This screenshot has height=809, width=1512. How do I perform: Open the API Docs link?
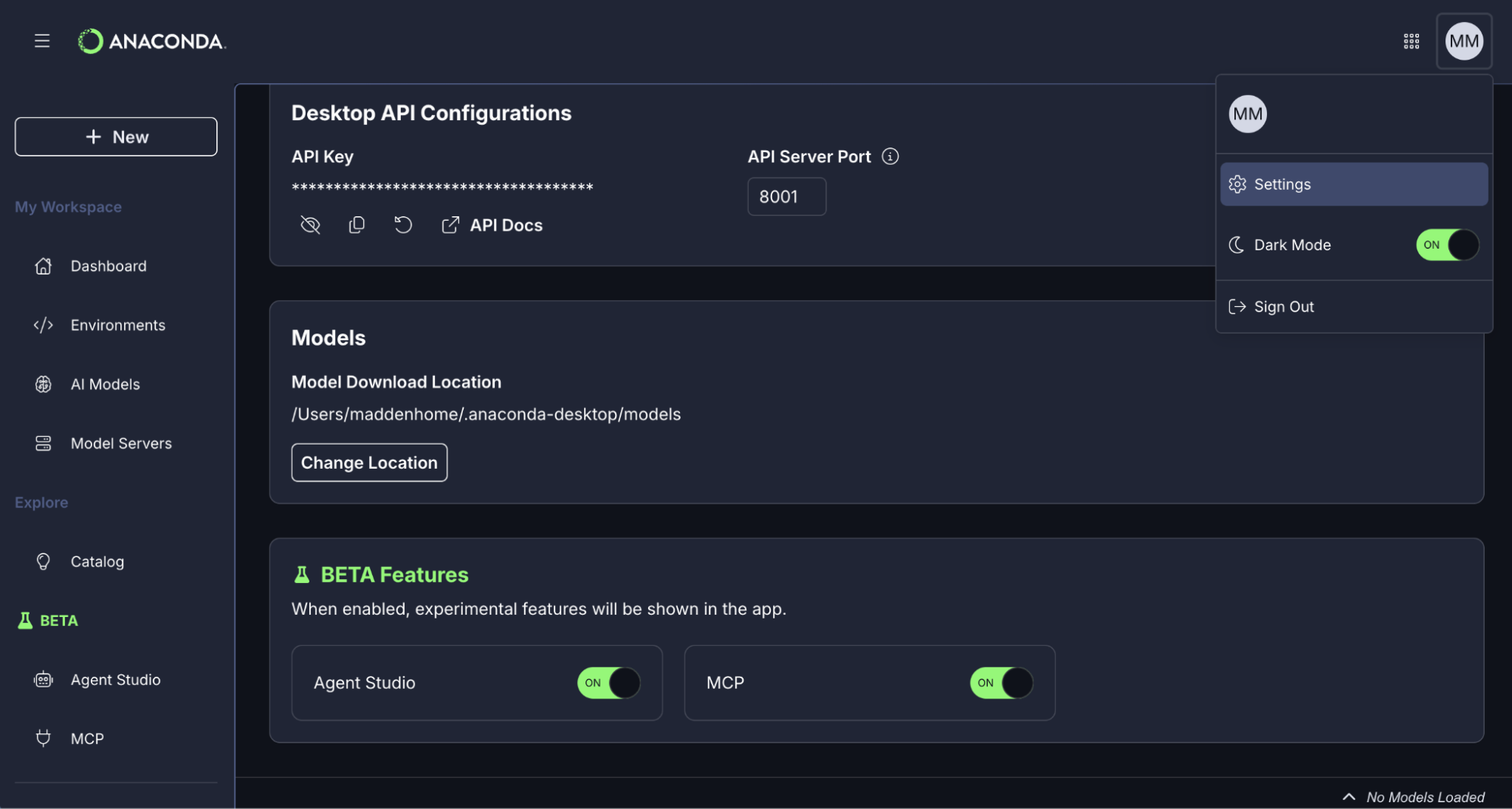506,225
